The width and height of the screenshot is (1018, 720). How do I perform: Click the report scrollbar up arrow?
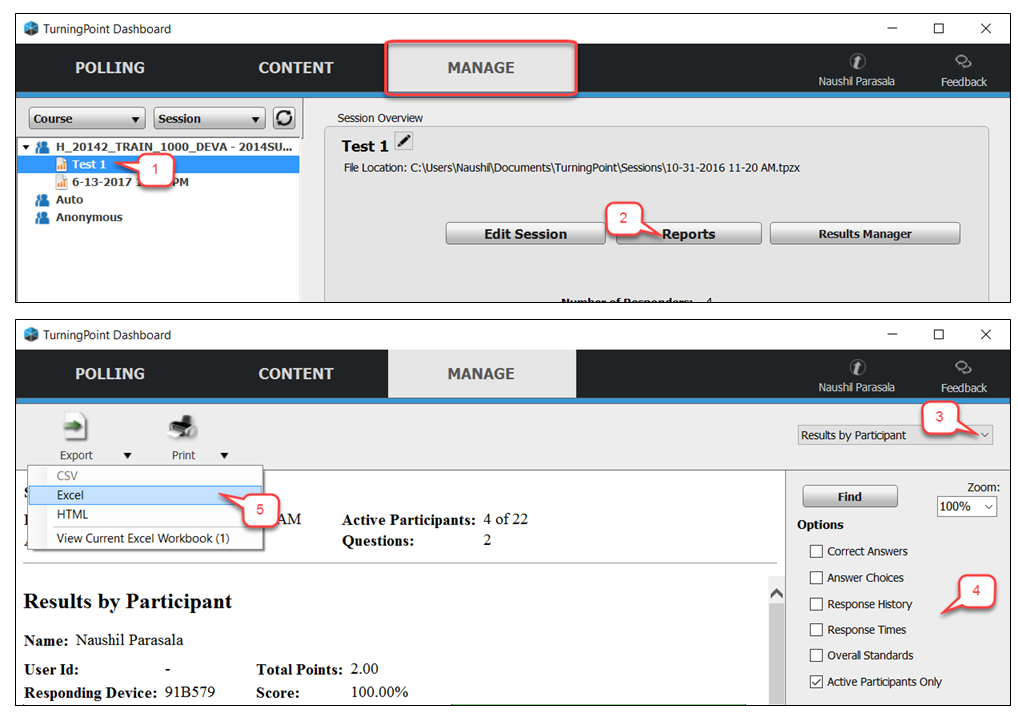coord(776,593)
